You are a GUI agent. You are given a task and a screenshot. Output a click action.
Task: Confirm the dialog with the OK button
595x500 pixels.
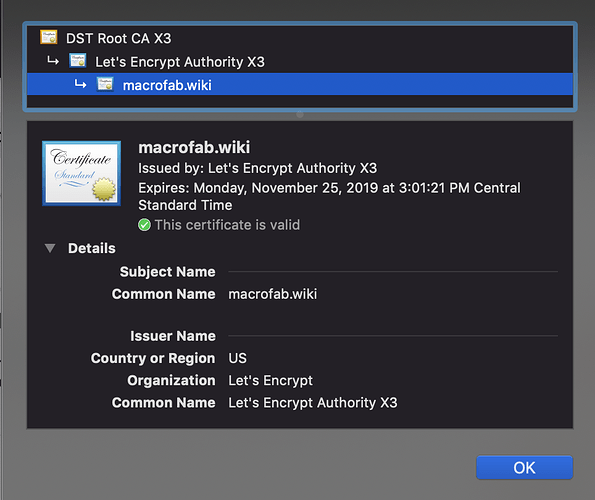[524, 467]
